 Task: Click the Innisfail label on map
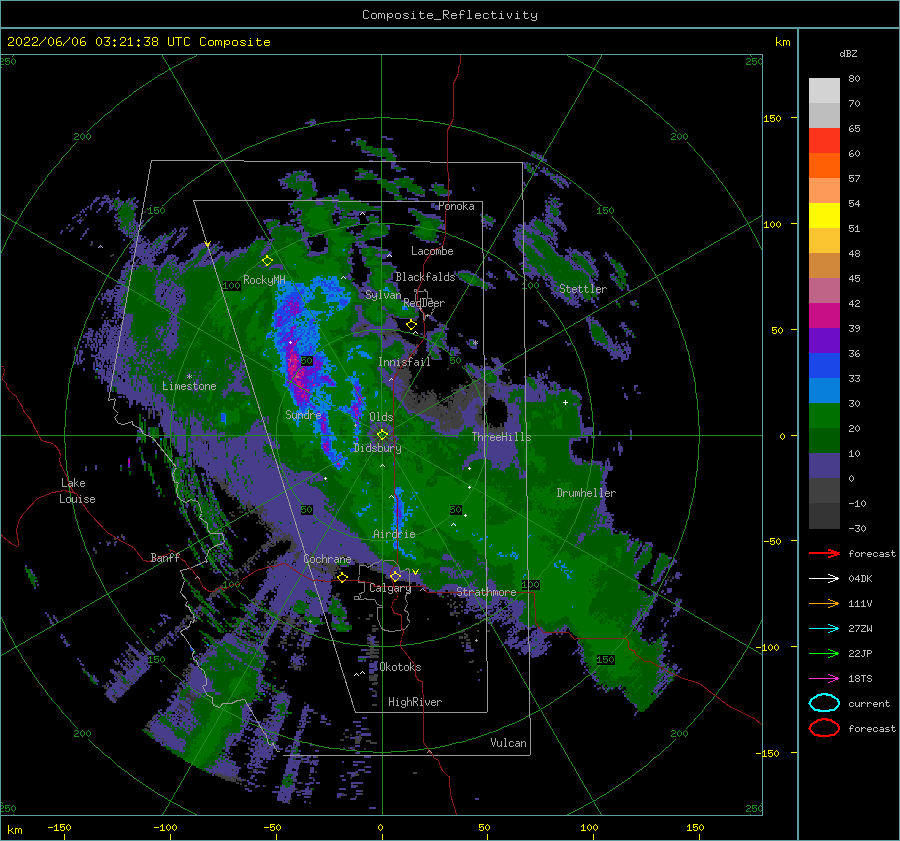[404, 362]
